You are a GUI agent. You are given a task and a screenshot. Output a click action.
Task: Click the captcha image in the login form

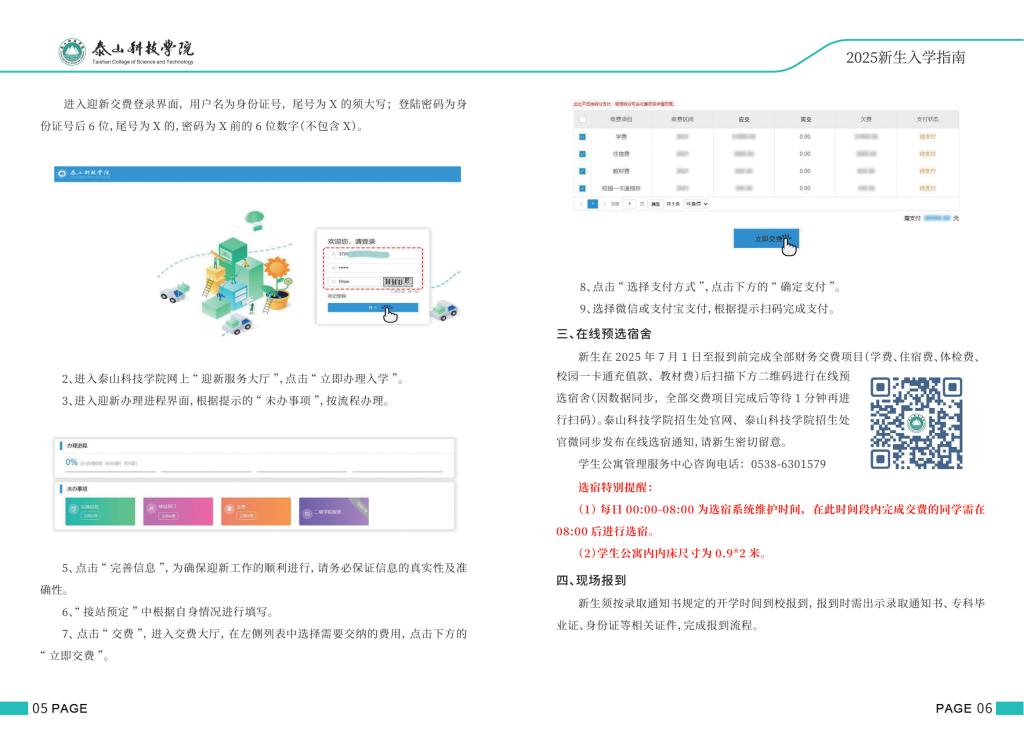(x=399, y=282)
